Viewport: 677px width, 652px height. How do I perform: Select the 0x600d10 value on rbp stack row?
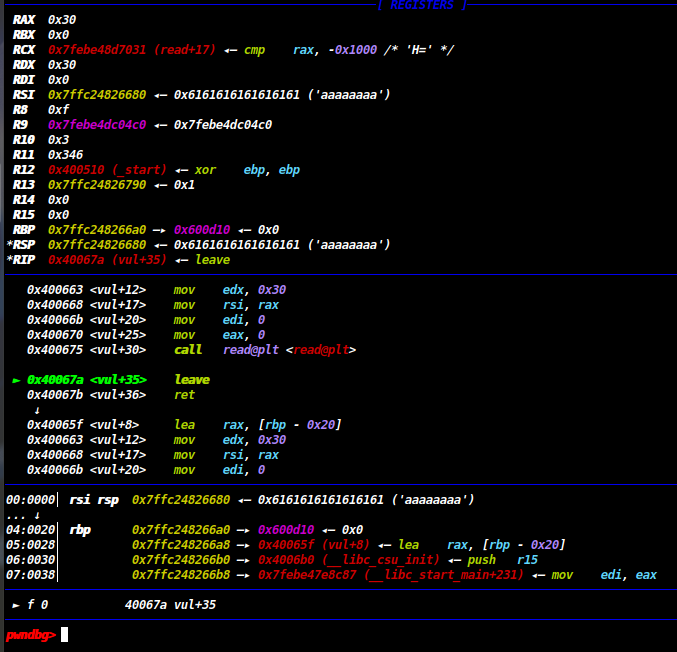tap(286, 530)
